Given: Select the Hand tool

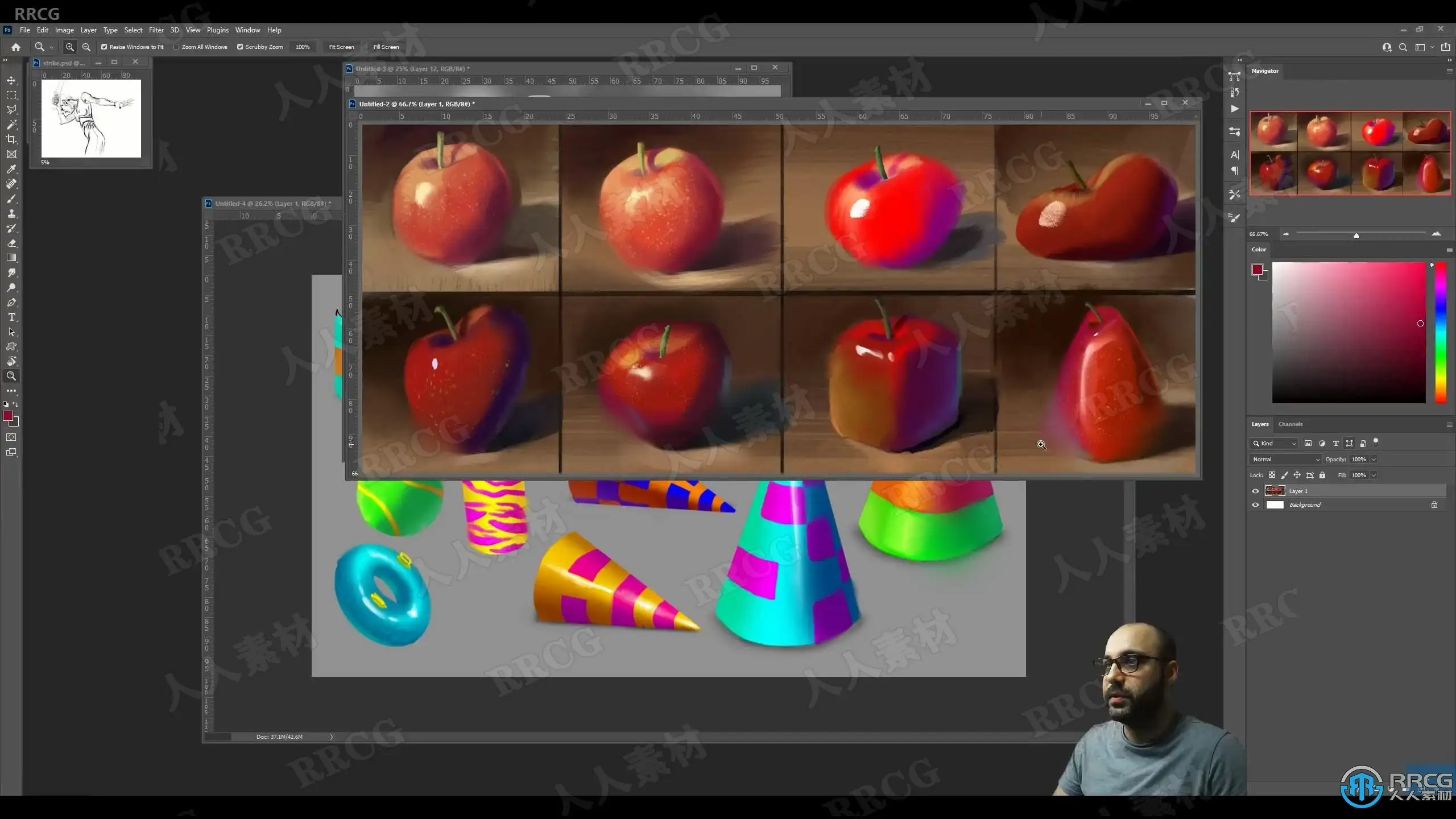Looking at the screenshot, I should pos(11,361).
